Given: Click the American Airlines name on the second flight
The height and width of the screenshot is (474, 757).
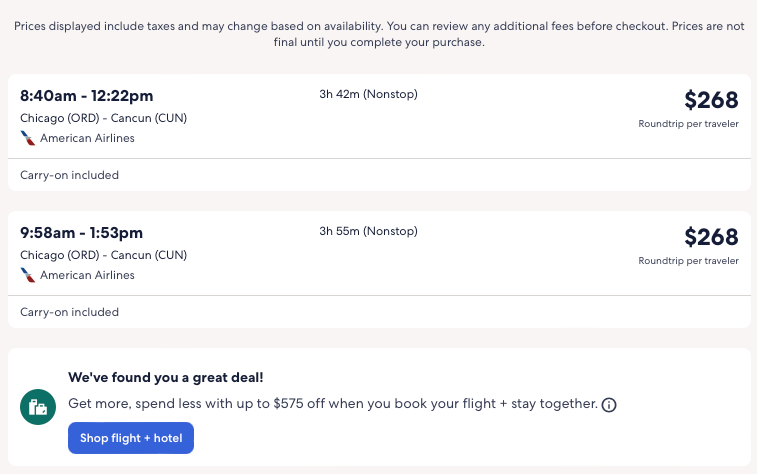Looking at the screenshot, I should click(x=87, y=275).
